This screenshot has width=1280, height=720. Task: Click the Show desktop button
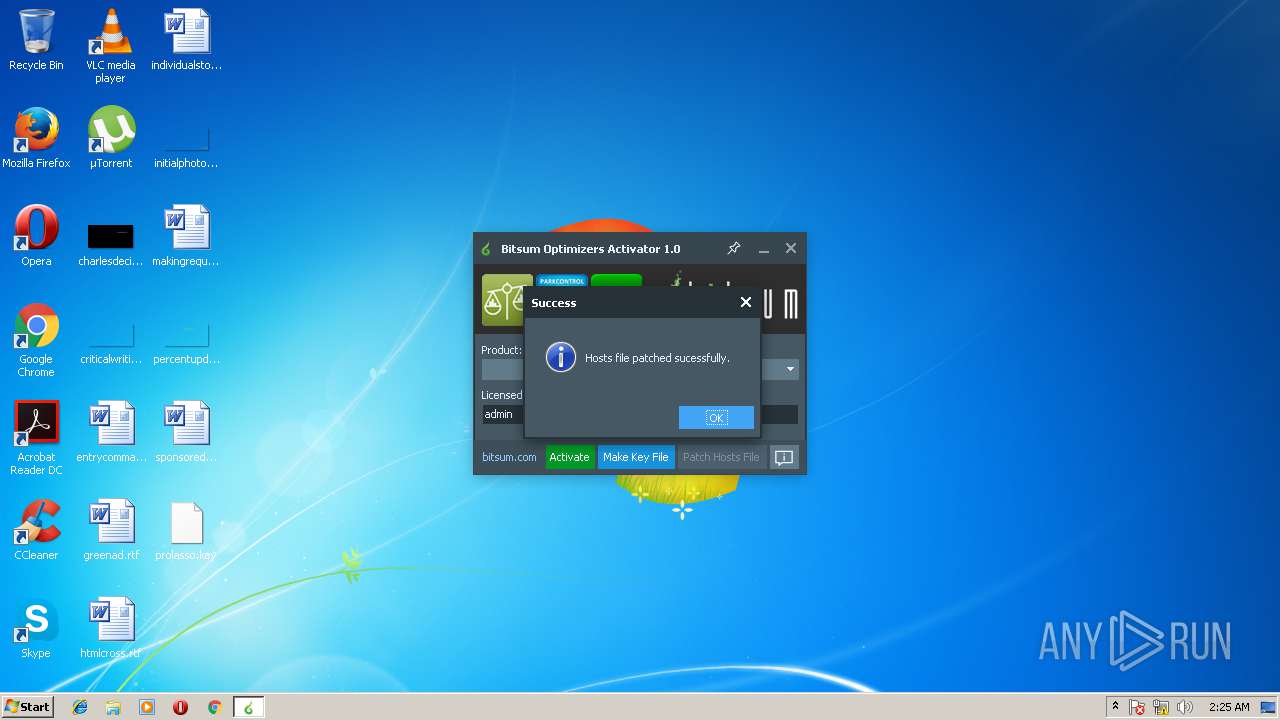[1270, 707]
